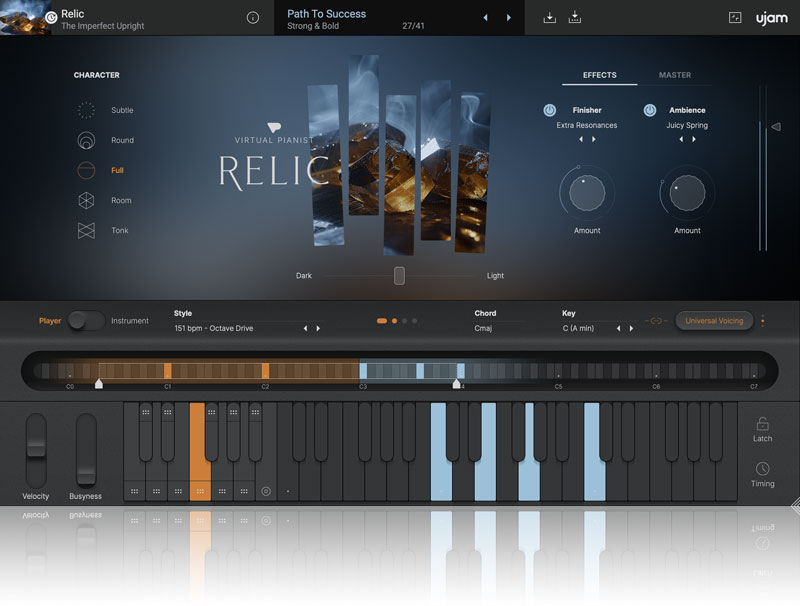Click the Latch lock icon
This screenshot has height=606, width=800.
(762, 424)
